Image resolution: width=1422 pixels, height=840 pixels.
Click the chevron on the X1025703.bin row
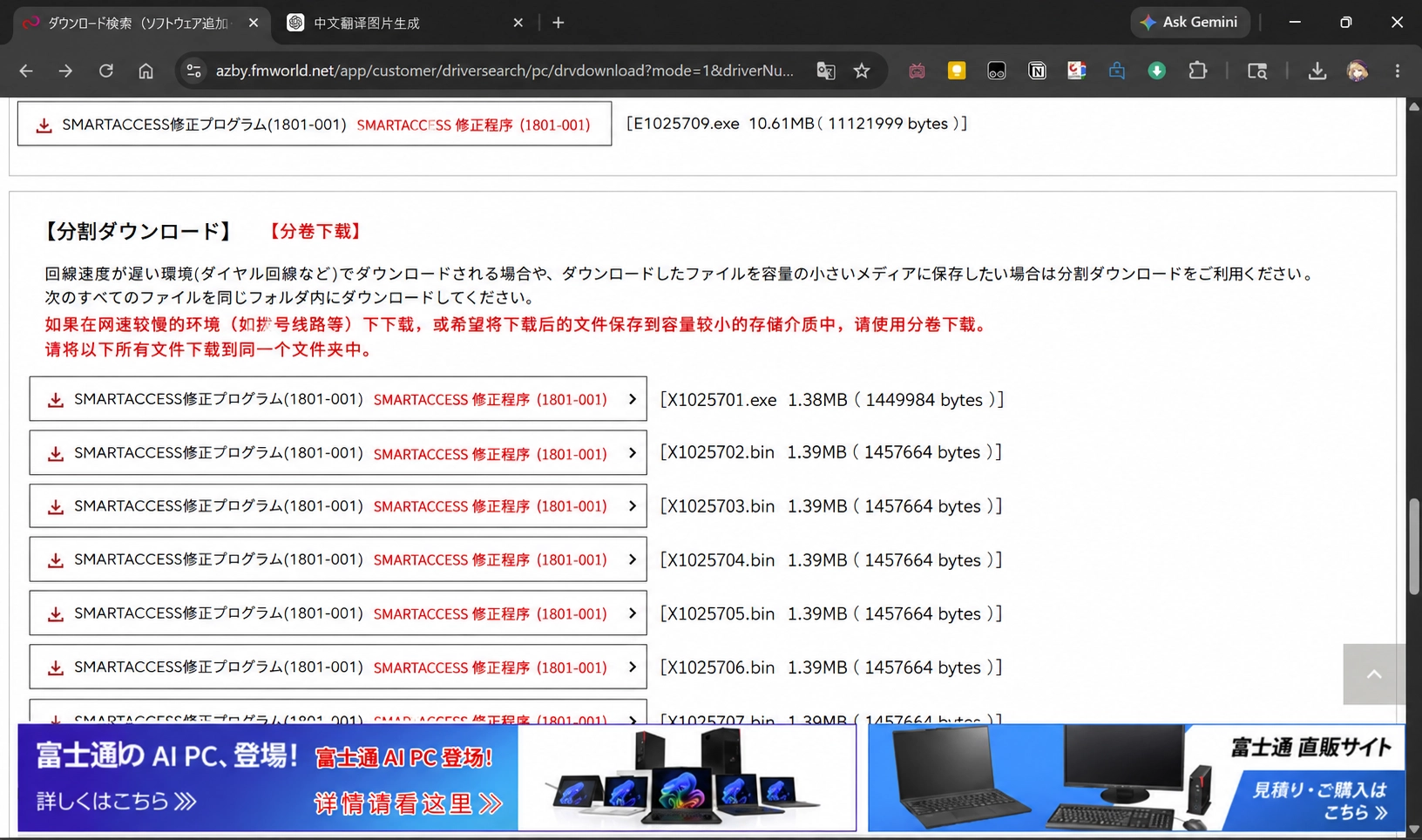[633, 506]
